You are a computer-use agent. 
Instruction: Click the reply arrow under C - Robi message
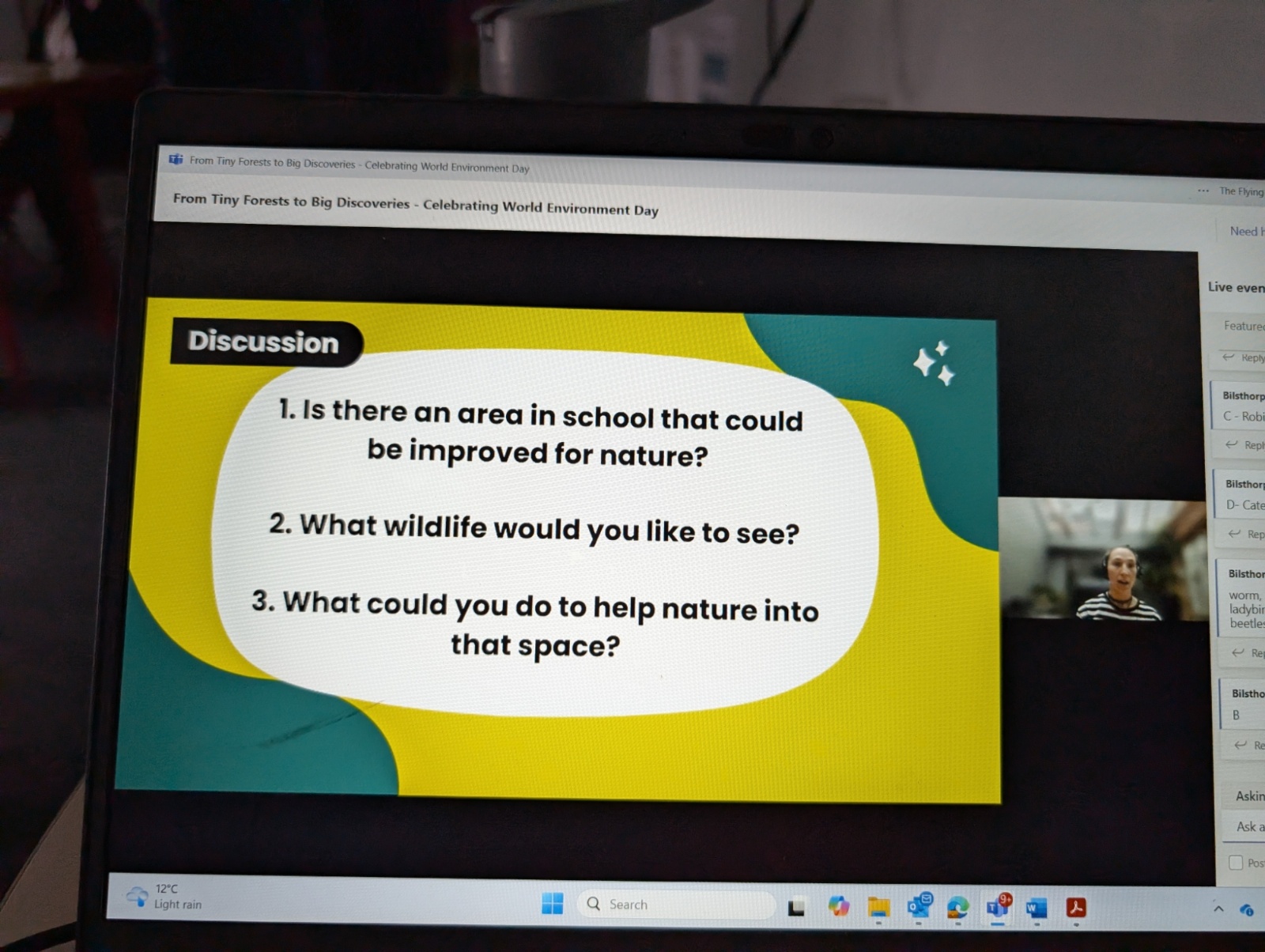click(1232, 444)
